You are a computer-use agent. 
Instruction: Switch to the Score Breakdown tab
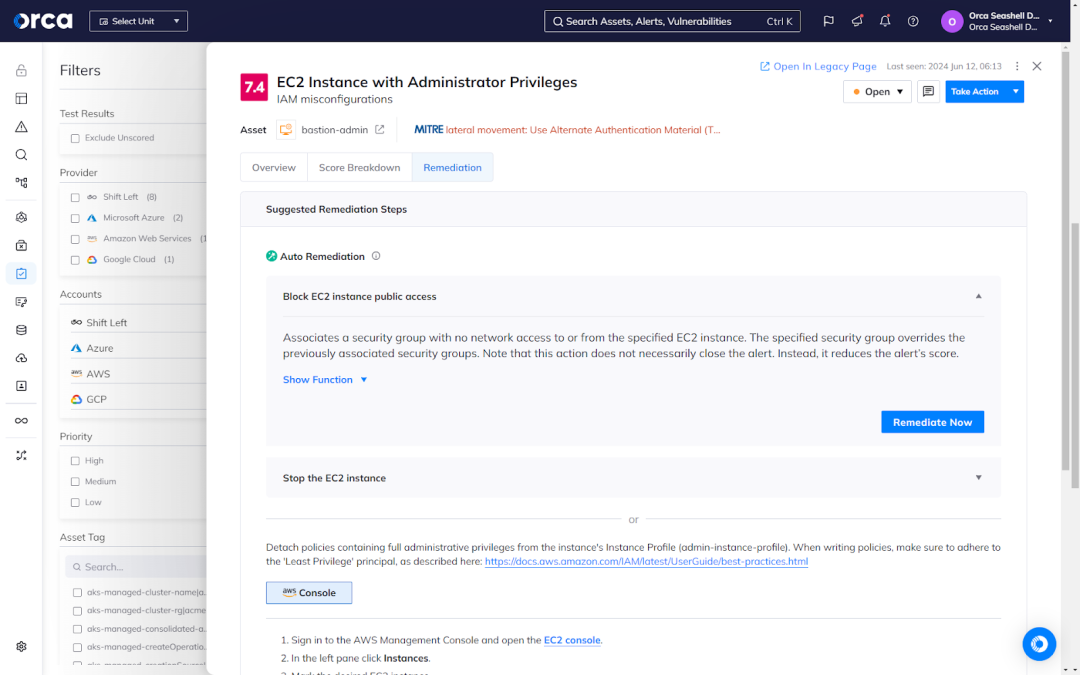click(x=360, y=167)
